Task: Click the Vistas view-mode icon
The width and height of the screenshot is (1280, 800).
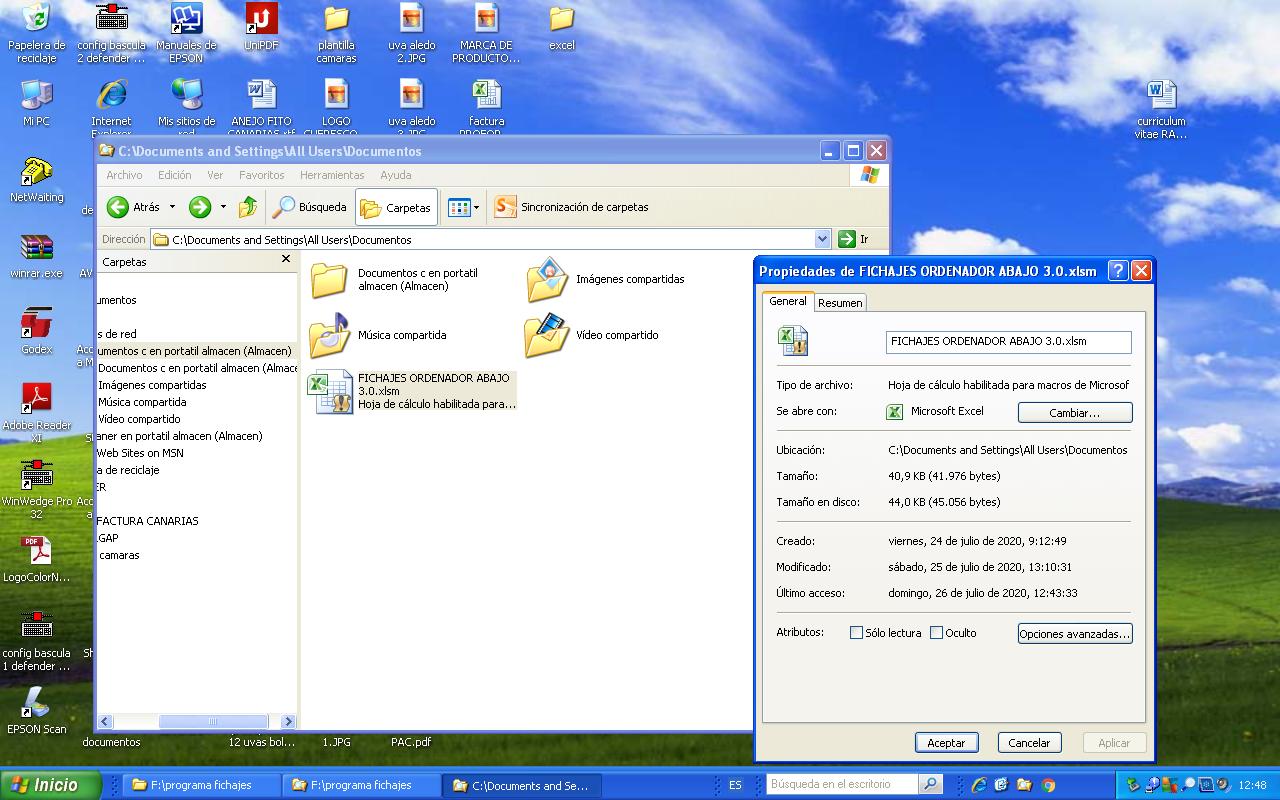Action: coord(459,207)
